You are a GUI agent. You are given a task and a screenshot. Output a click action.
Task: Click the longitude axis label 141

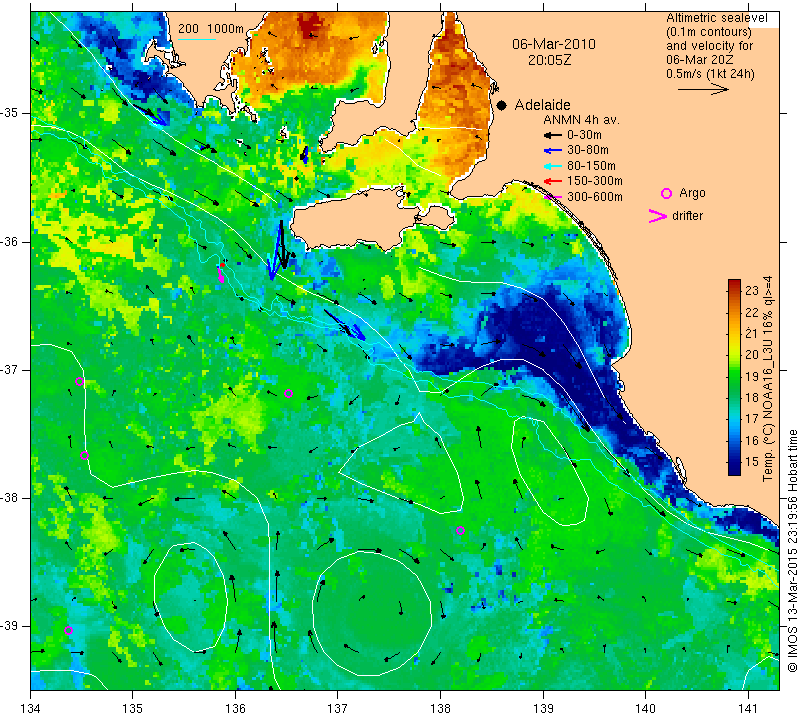748,708
